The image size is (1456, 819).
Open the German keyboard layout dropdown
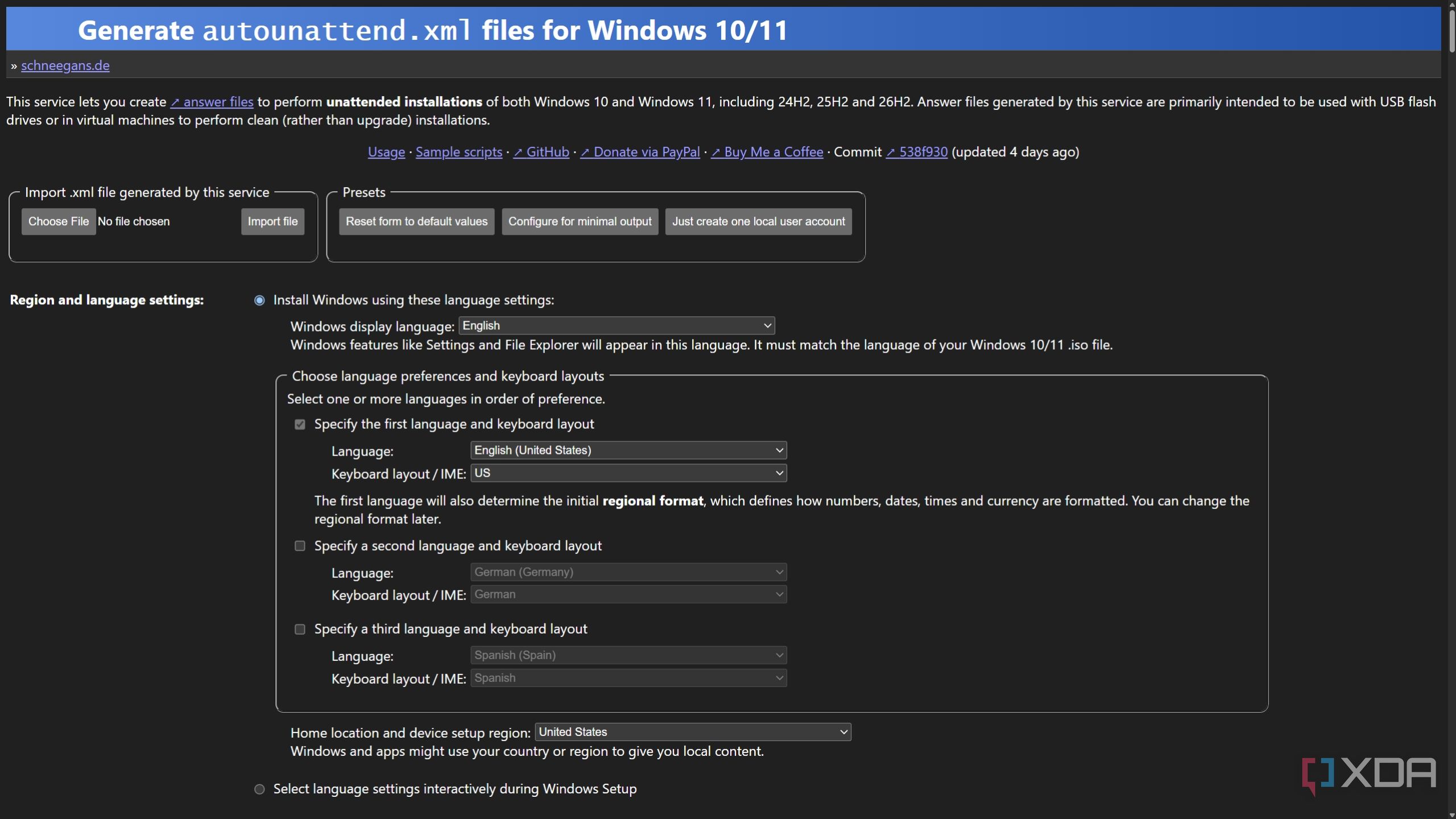629,594
